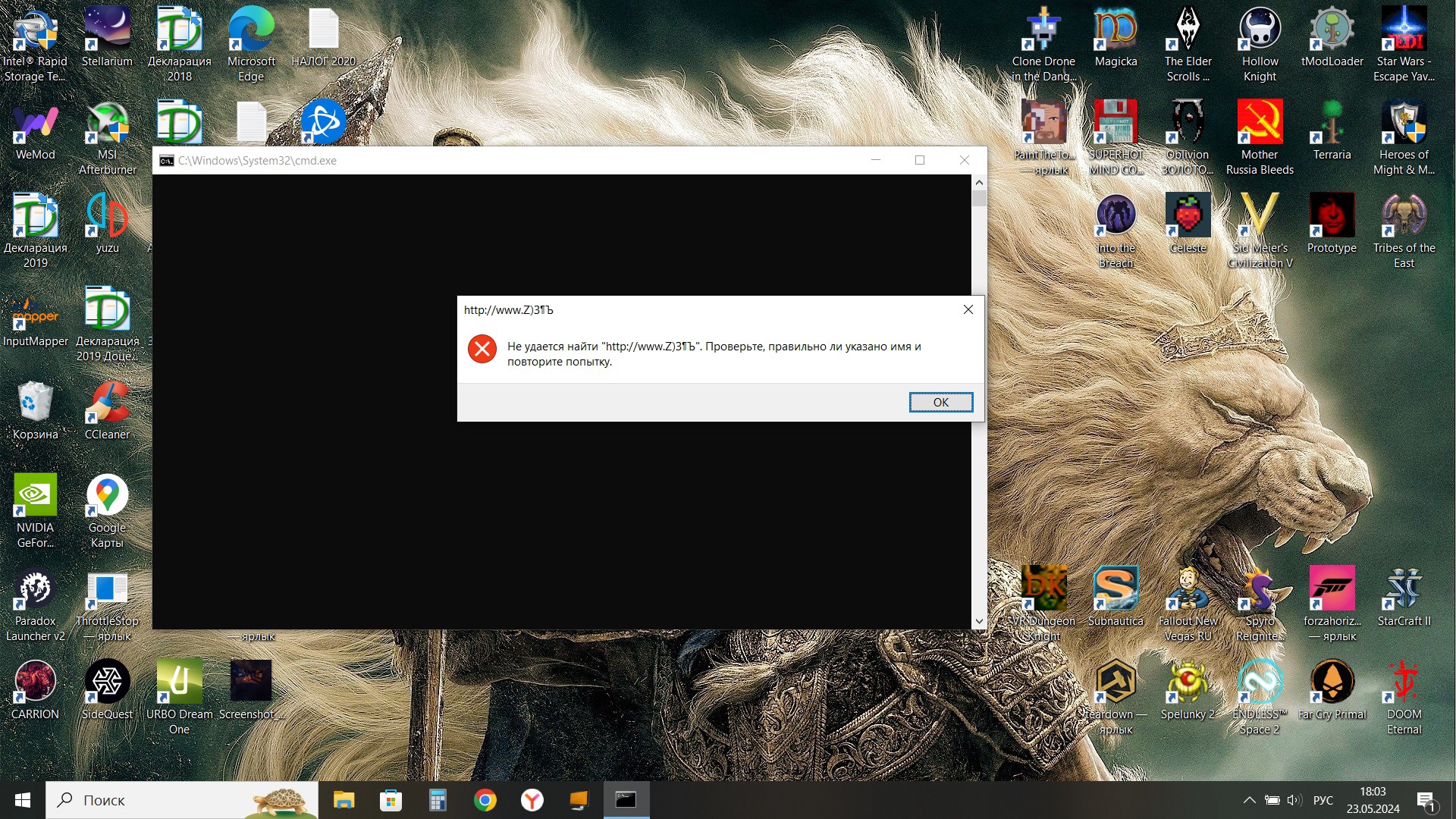Launch Yandex Browser from taskbar

click(x=532, y=800)
